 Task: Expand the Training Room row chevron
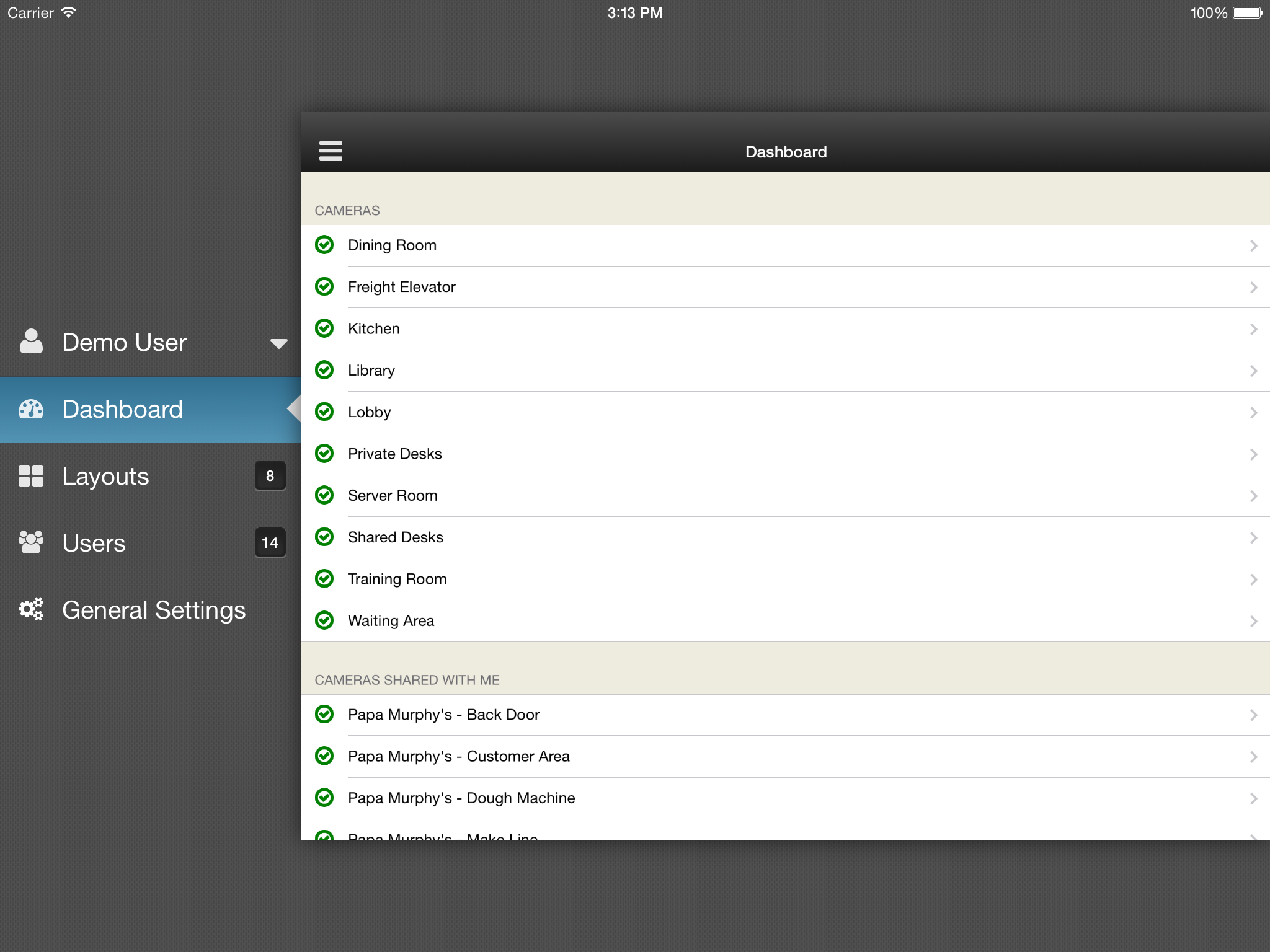(1254, 578)
